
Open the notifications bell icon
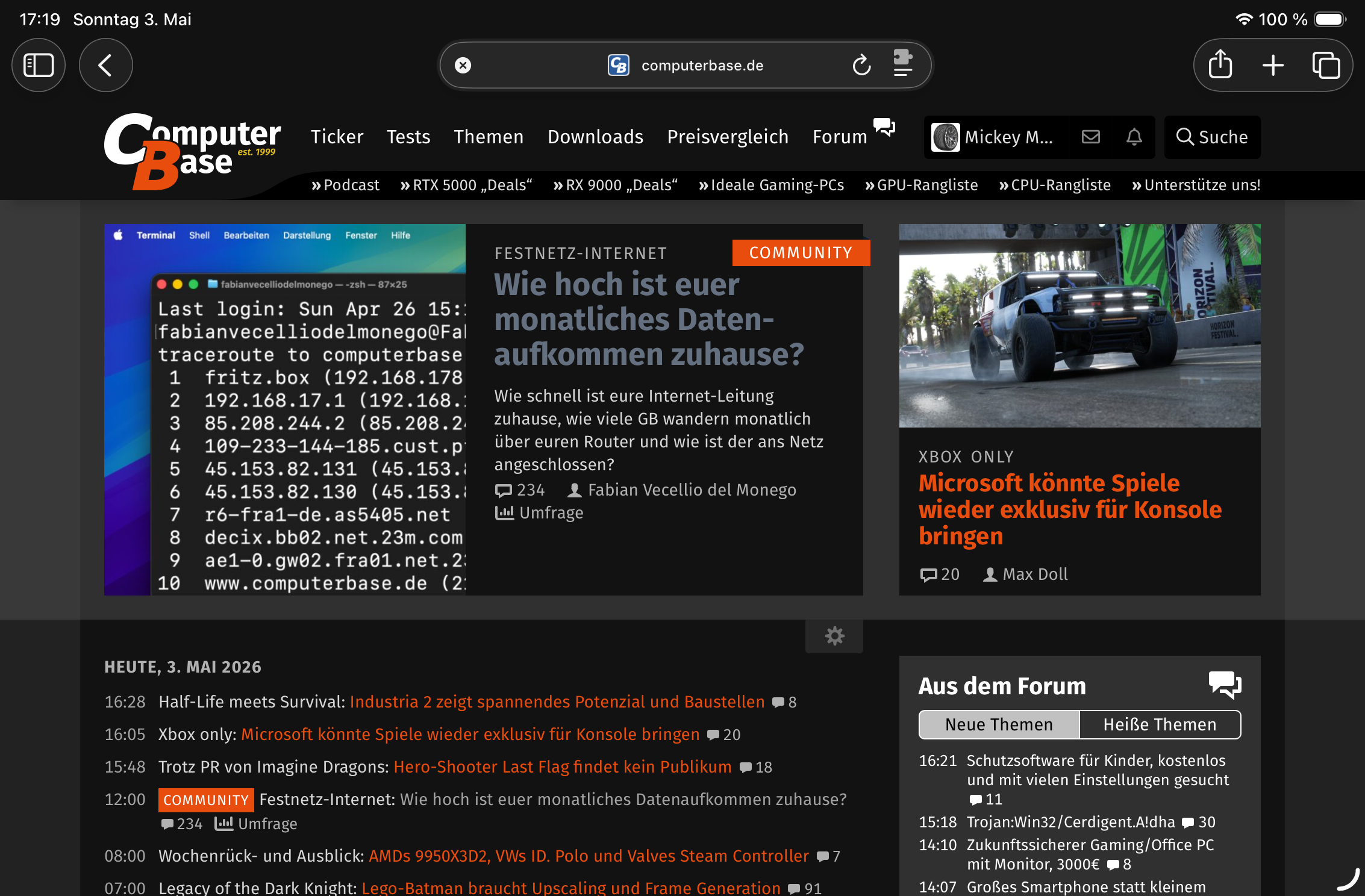point(1134,137)
